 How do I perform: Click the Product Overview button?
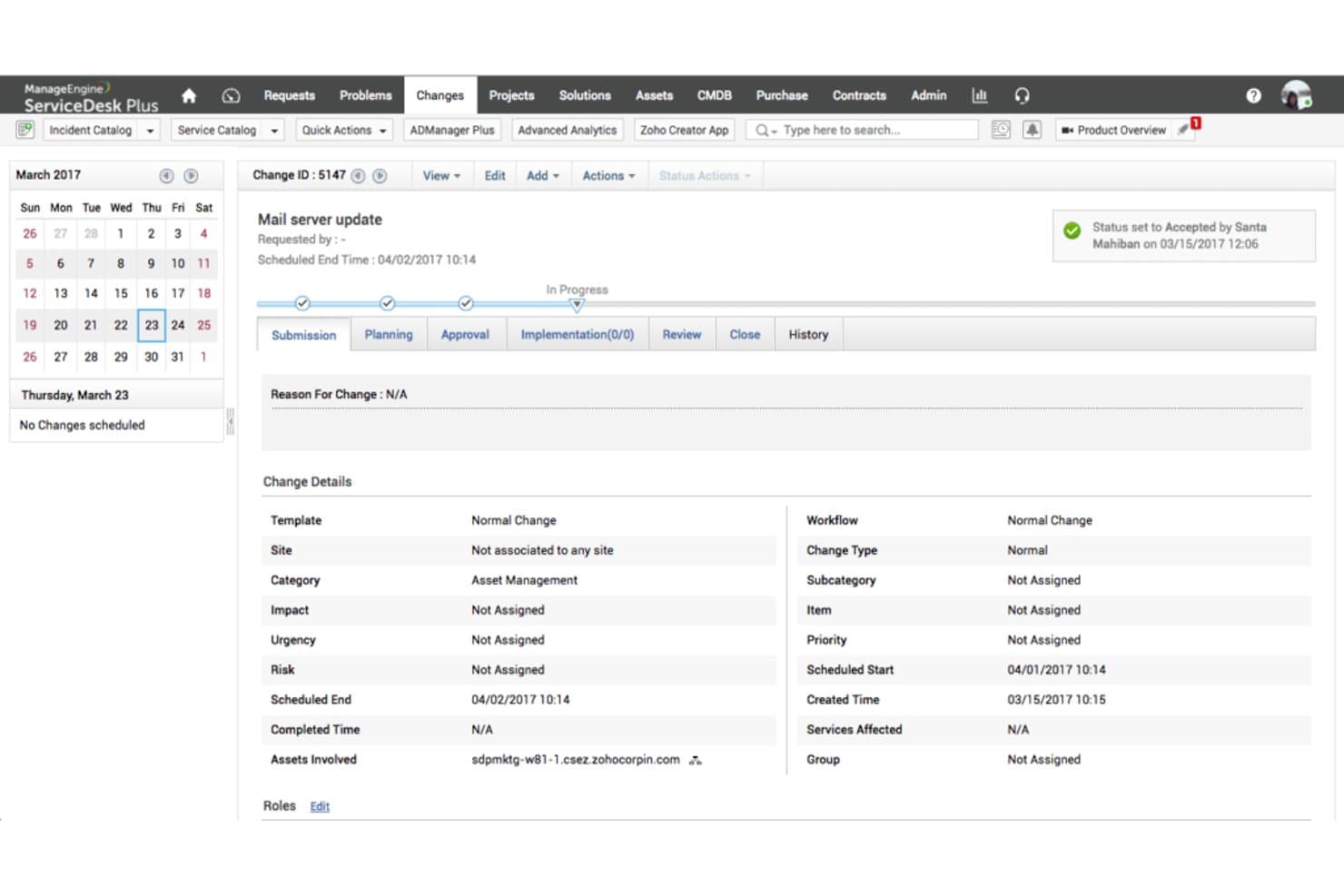tap(1113, 130)
